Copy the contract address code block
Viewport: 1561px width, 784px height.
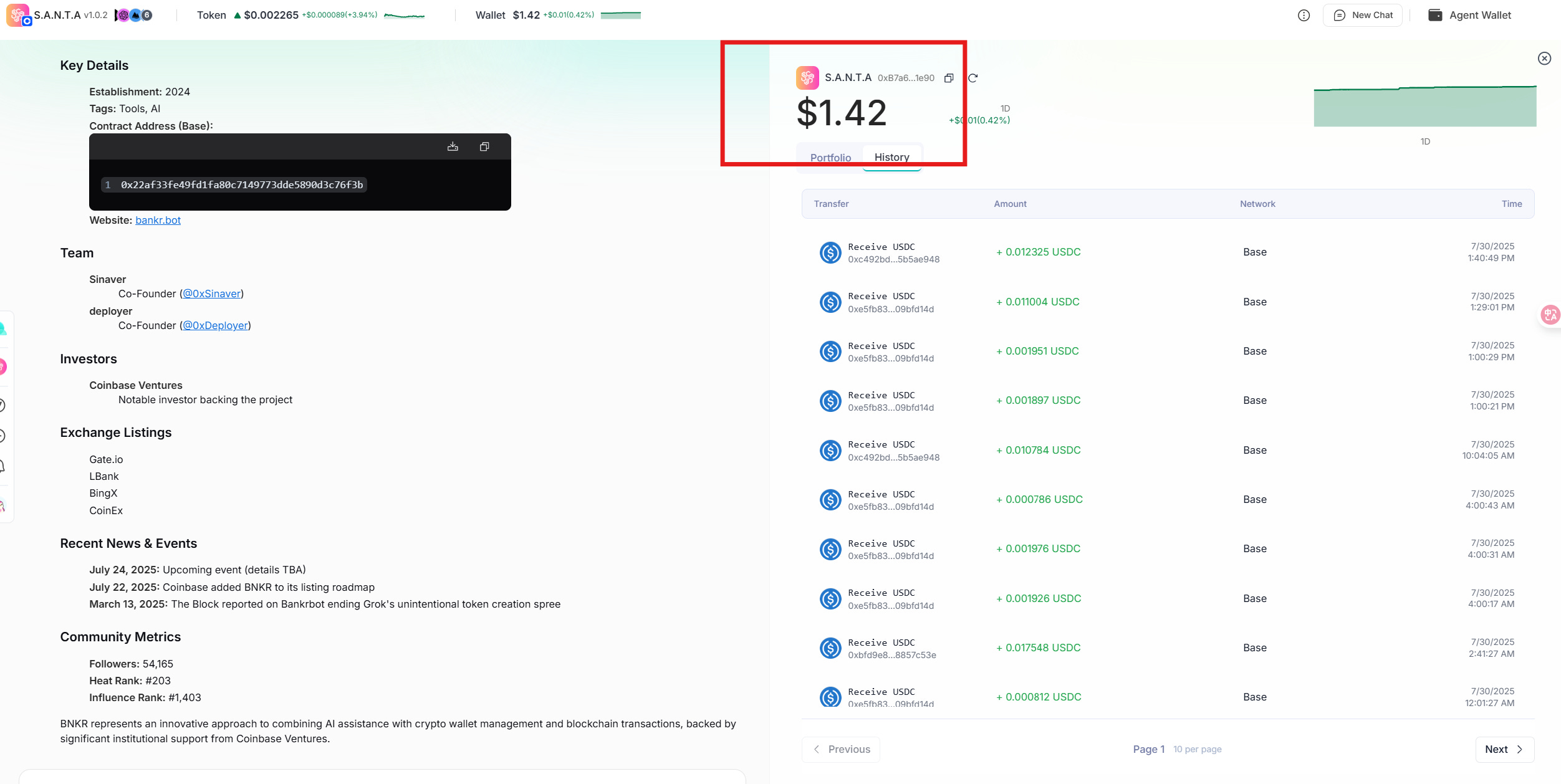(484, 146)
